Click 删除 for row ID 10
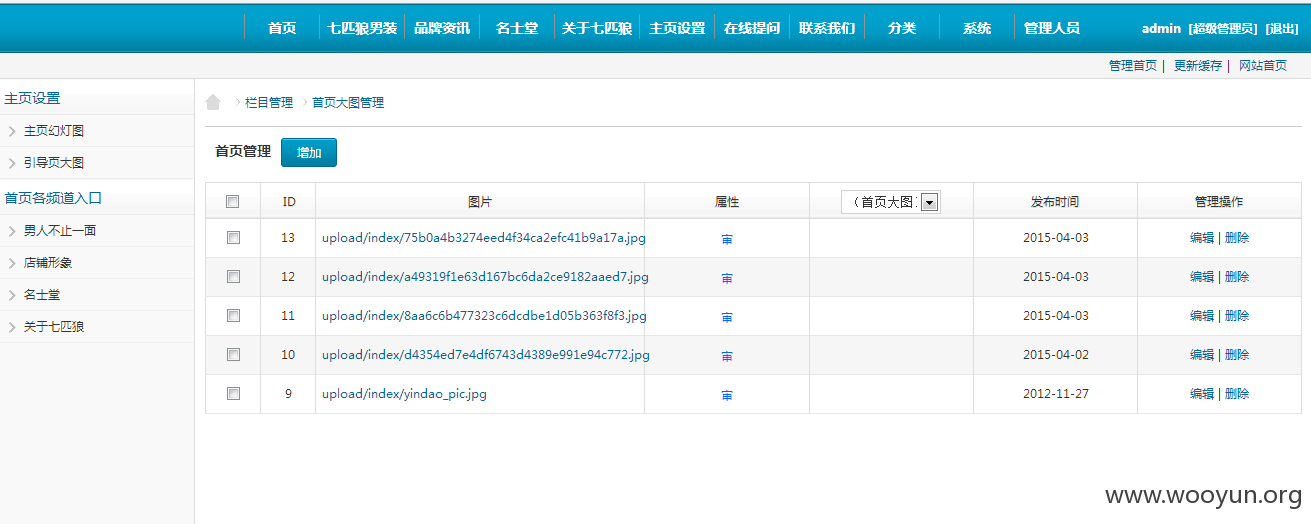1311x524 pixels. [1237, 355]
